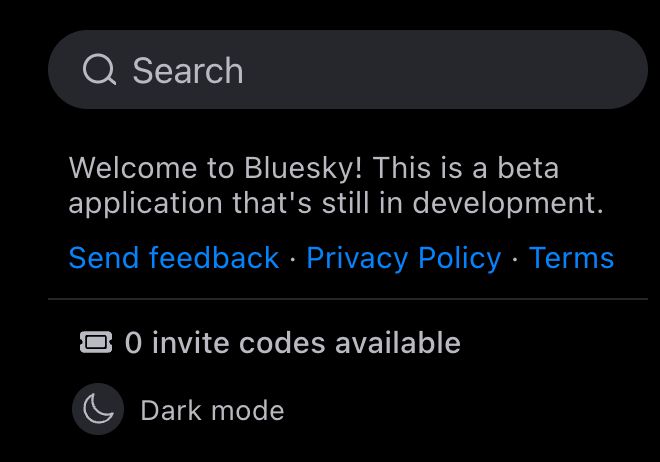Screen dimensions: 660x462
Task: View the invite codes available entry
Action: click(292, 343)
